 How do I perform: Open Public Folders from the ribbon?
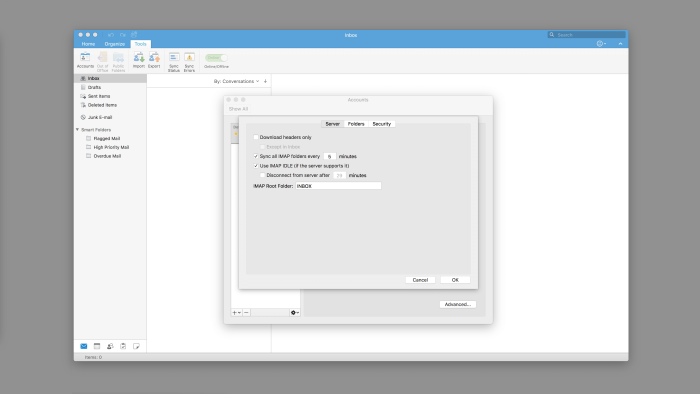118,62
